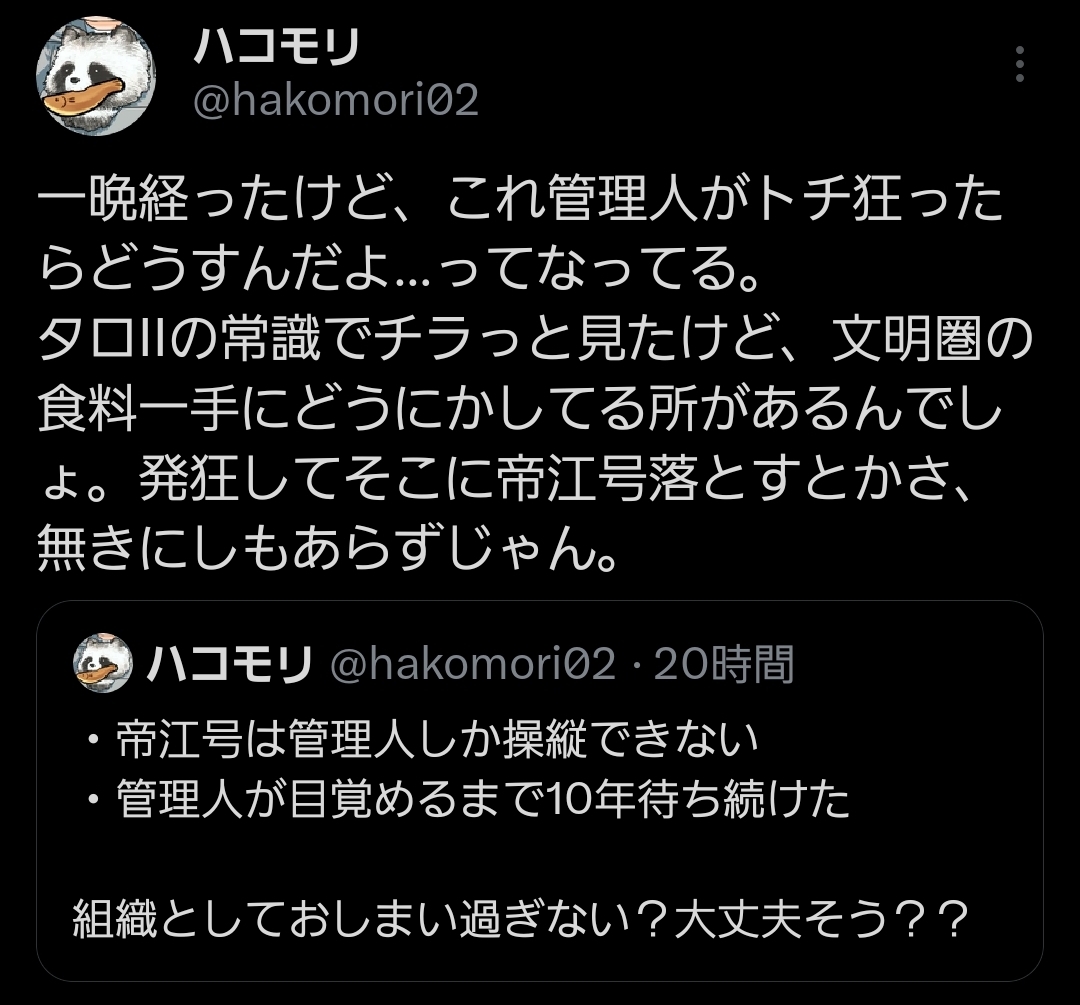Tap the 20時間 timestamp on the quoted post
Image resolution: width=1080 pixels, height=1005 pixels.
[724, 664]
